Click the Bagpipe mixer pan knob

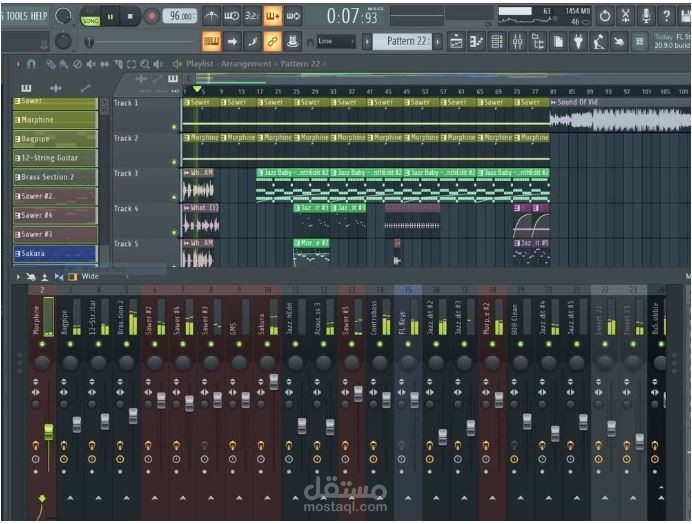click(x=71, y=363)
